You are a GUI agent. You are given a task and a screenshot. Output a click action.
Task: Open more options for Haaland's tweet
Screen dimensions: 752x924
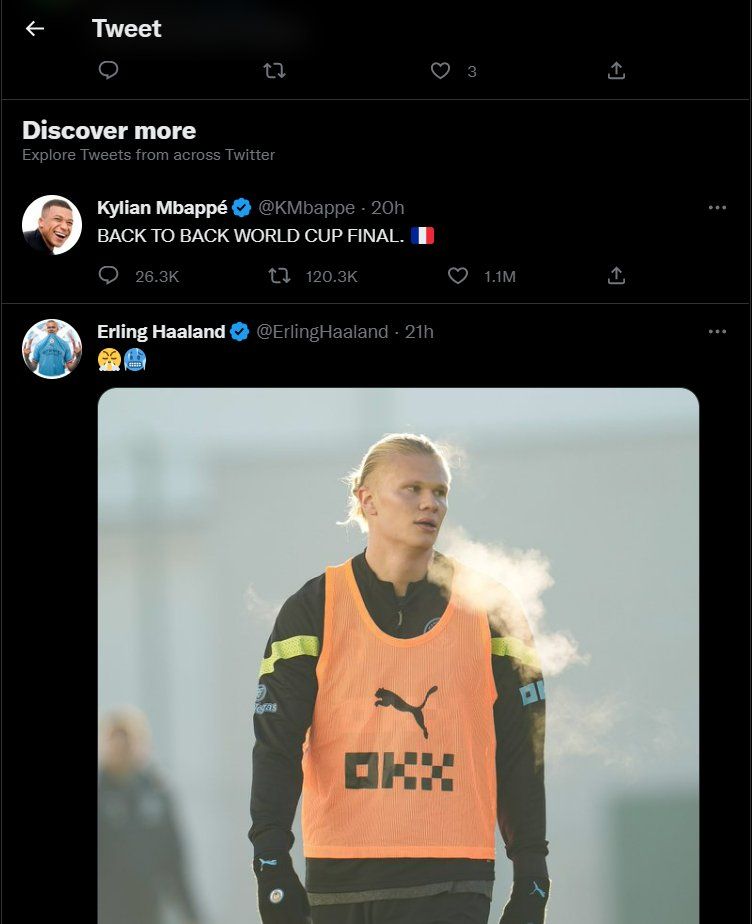pyautogui.click(x=717, y=332)
